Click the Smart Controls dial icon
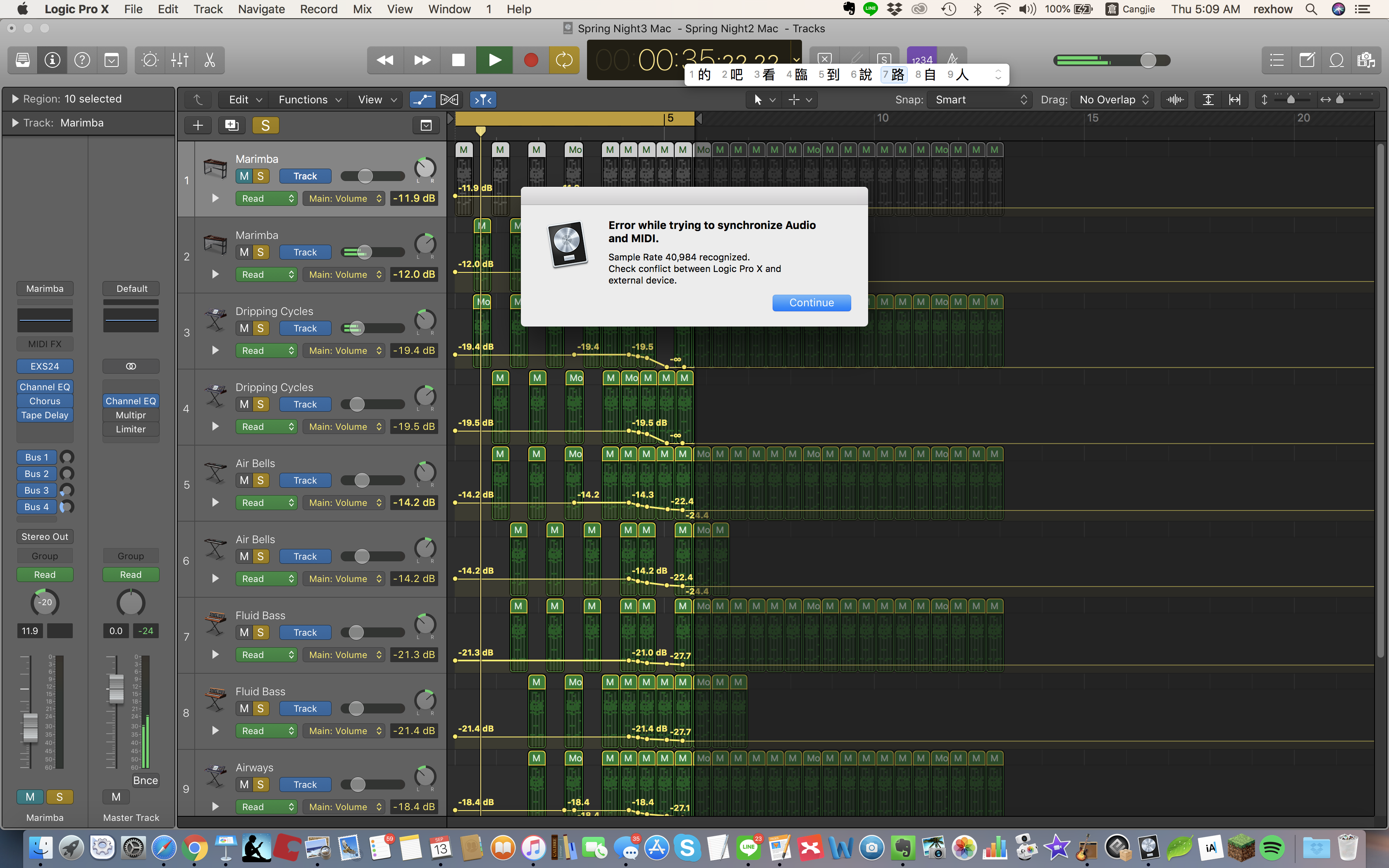The image size is (1389, 868). click(x=150, y=60)
